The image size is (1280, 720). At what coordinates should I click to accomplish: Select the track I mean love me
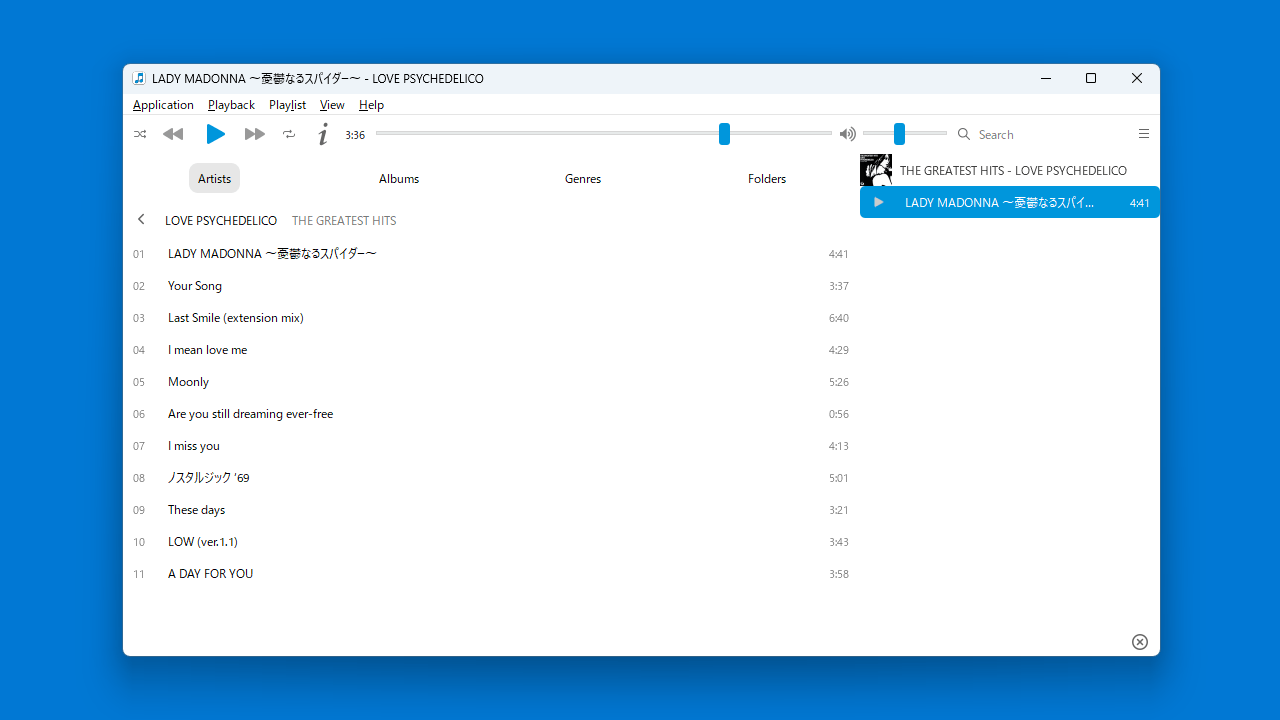coord(491,350)
